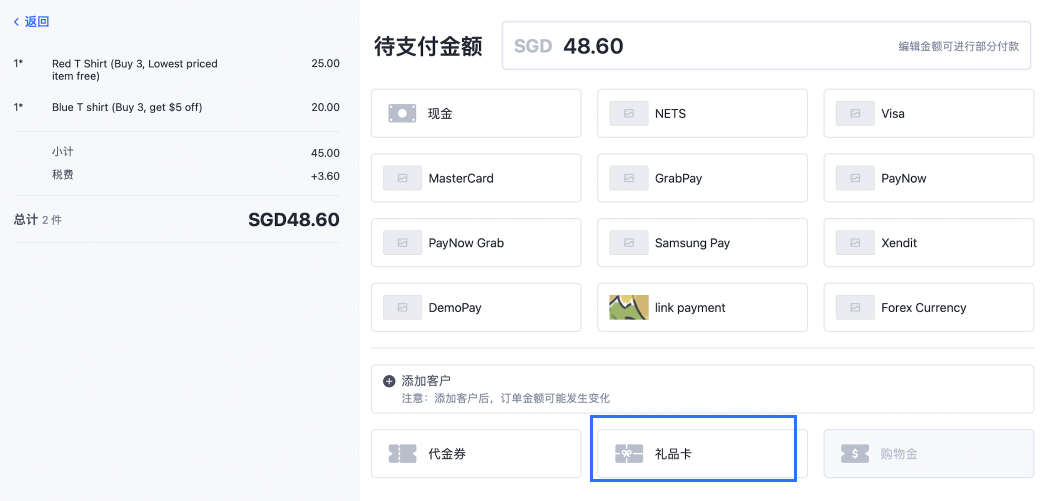Click the cash banknote icon beside 现金

click(402, 113)
